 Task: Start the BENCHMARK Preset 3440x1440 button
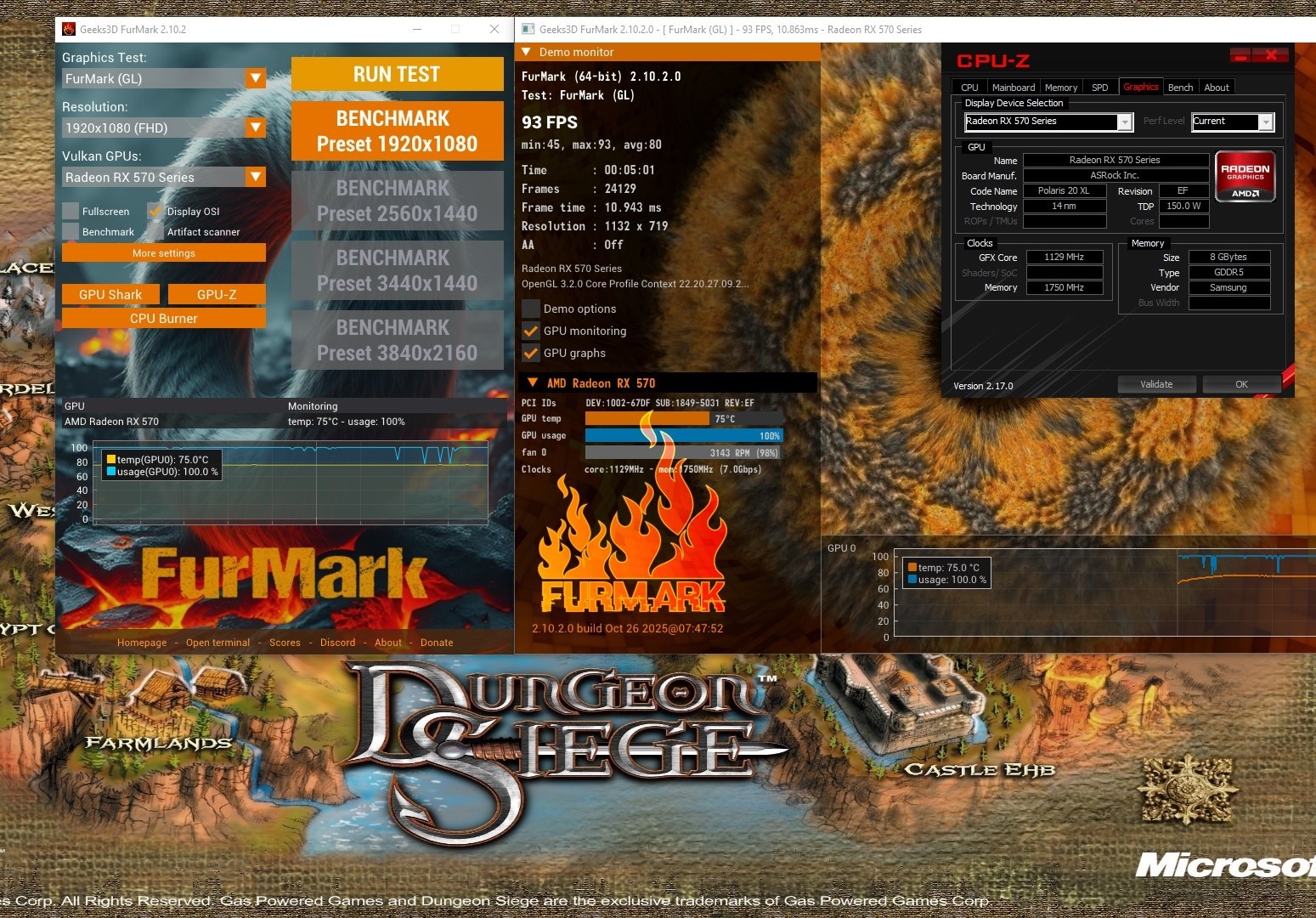397,270
